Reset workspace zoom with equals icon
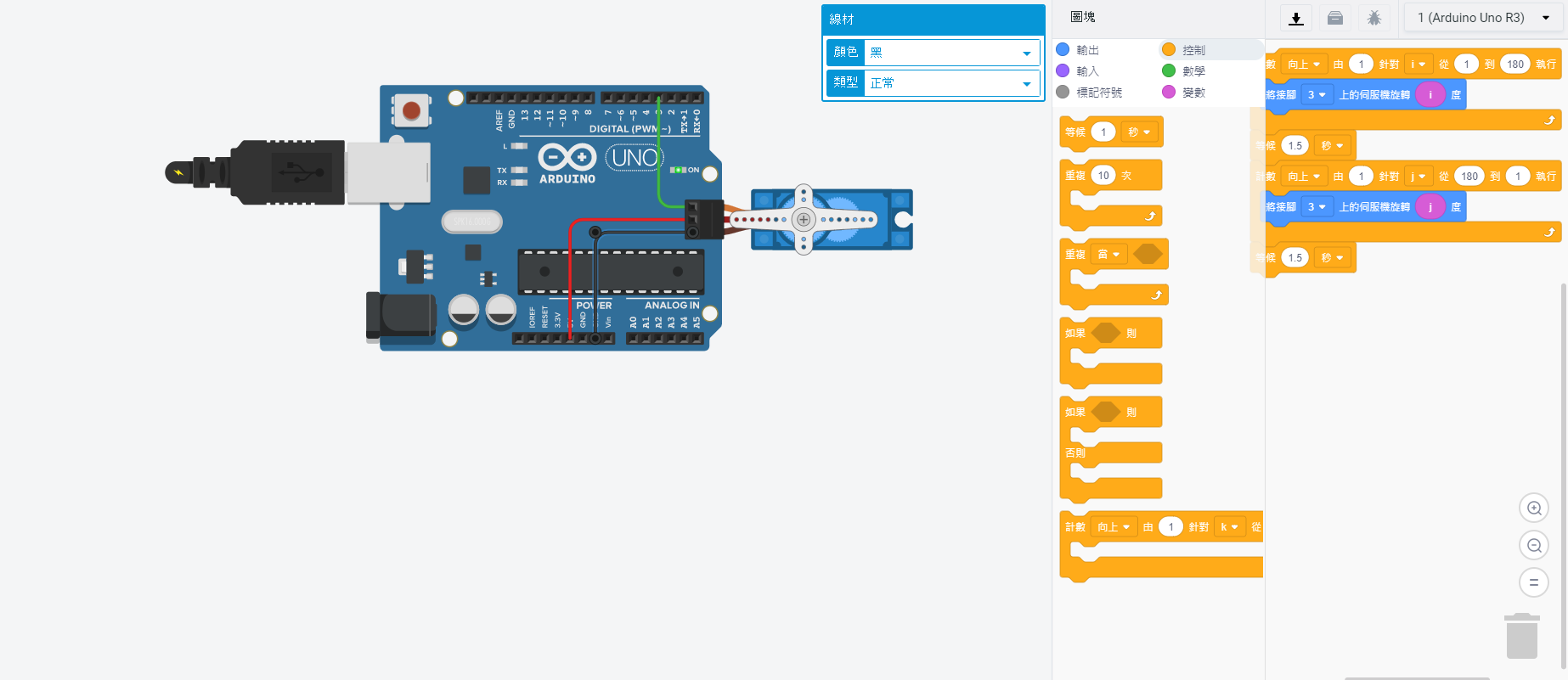Image resolution: width=1568 pixels, height=680 pixels. [1533, 583]
